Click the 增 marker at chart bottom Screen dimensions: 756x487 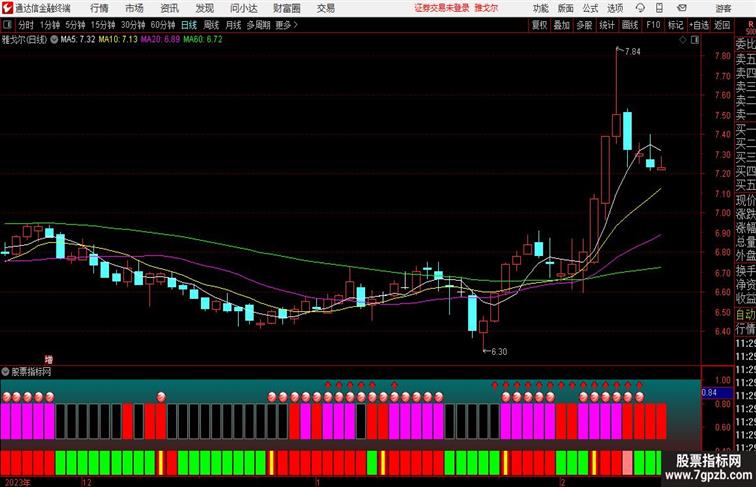click(x=49, y=360)
